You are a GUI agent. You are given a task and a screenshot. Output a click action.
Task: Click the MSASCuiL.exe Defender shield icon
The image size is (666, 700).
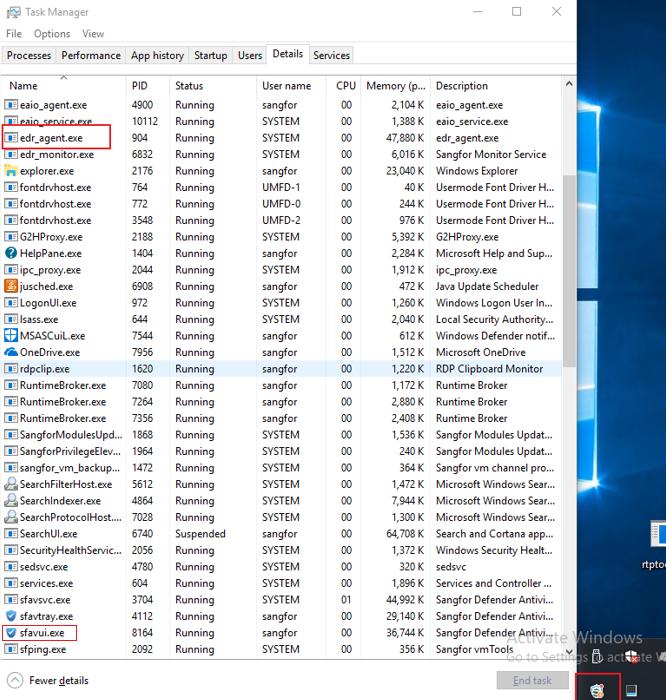point(11,336)
